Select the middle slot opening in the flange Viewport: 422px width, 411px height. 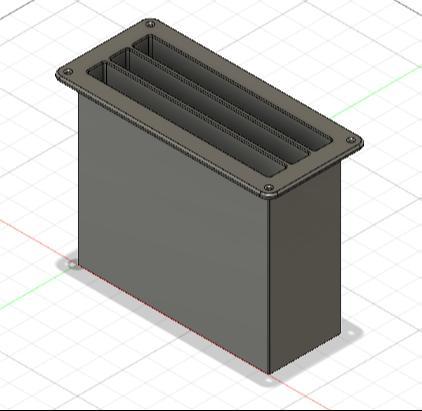coord(210,106)
